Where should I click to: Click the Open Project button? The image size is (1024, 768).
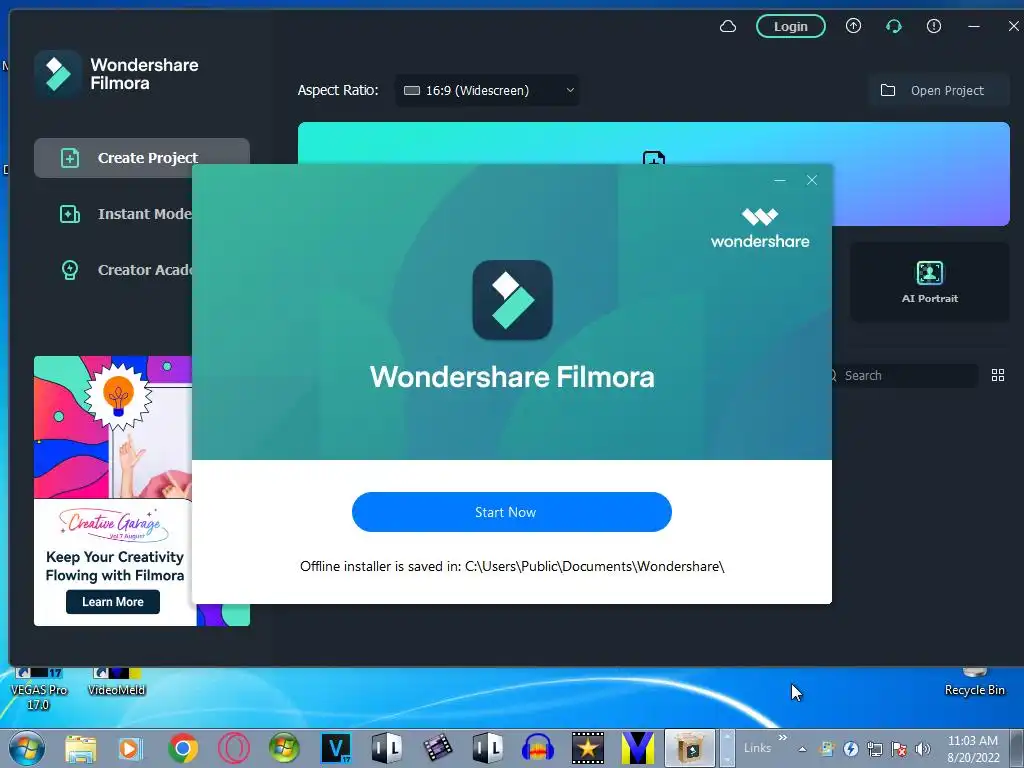[x=938, y=90]
